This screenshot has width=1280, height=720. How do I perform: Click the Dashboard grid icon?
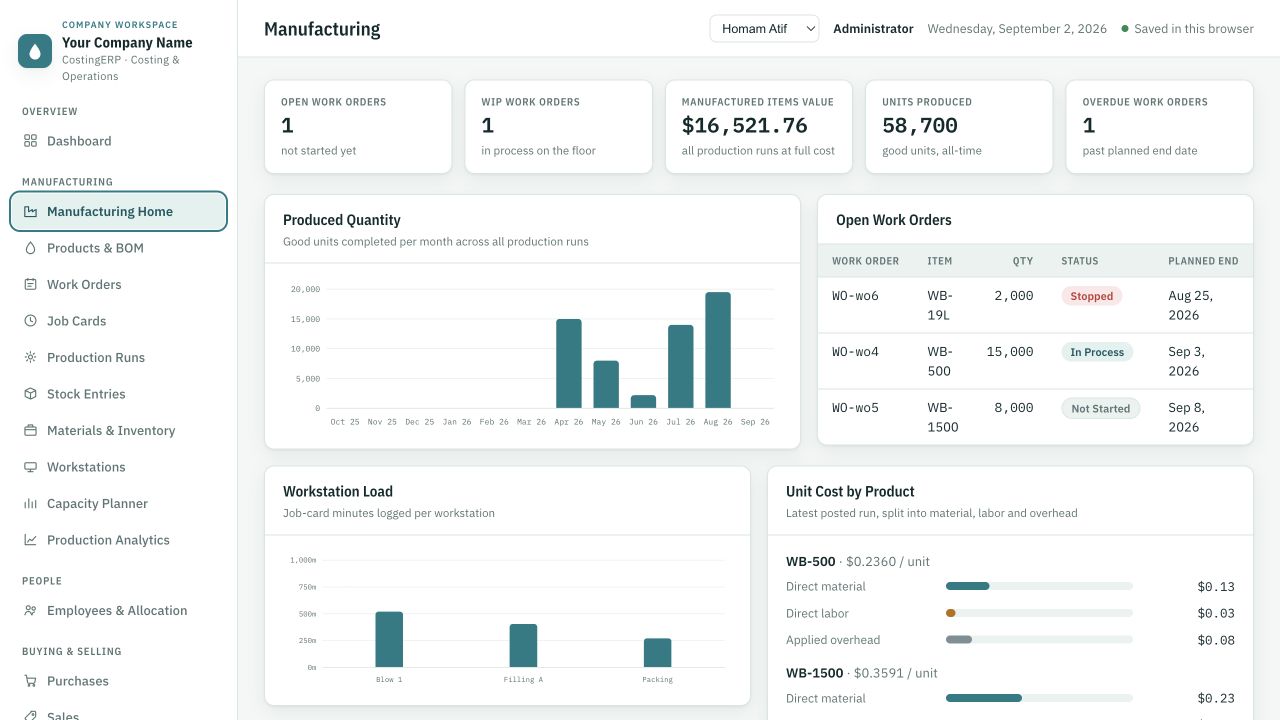coord(30,141)
